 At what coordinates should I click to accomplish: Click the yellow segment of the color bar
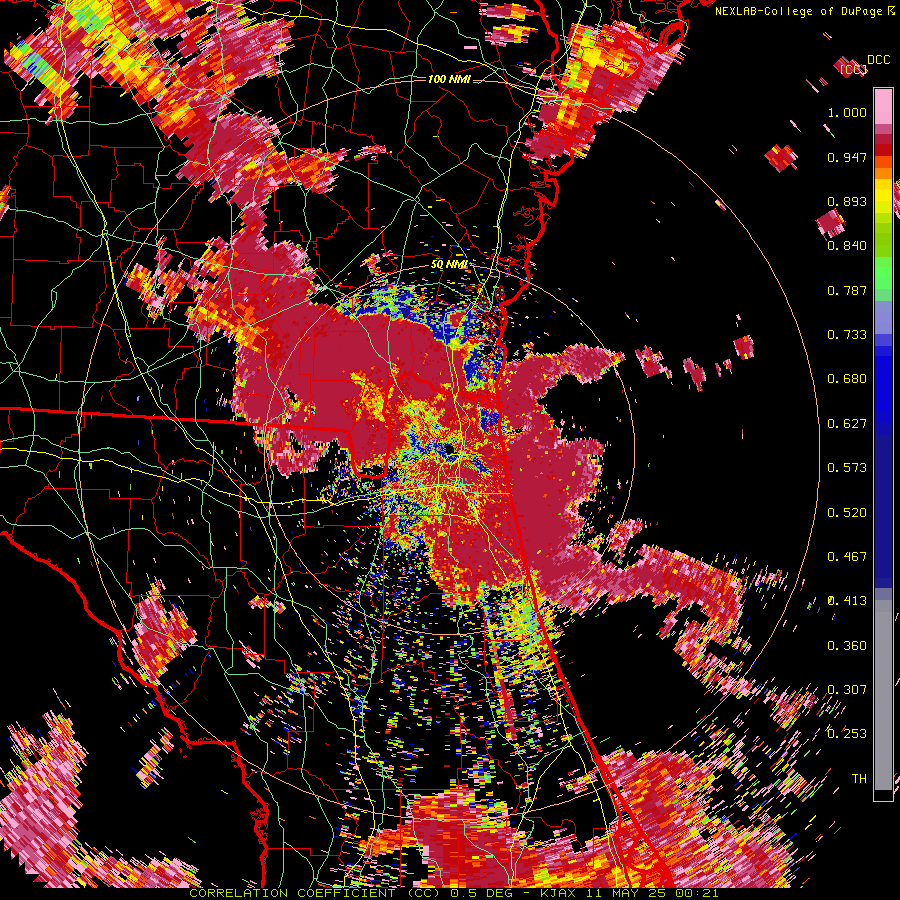click(883, 196)
